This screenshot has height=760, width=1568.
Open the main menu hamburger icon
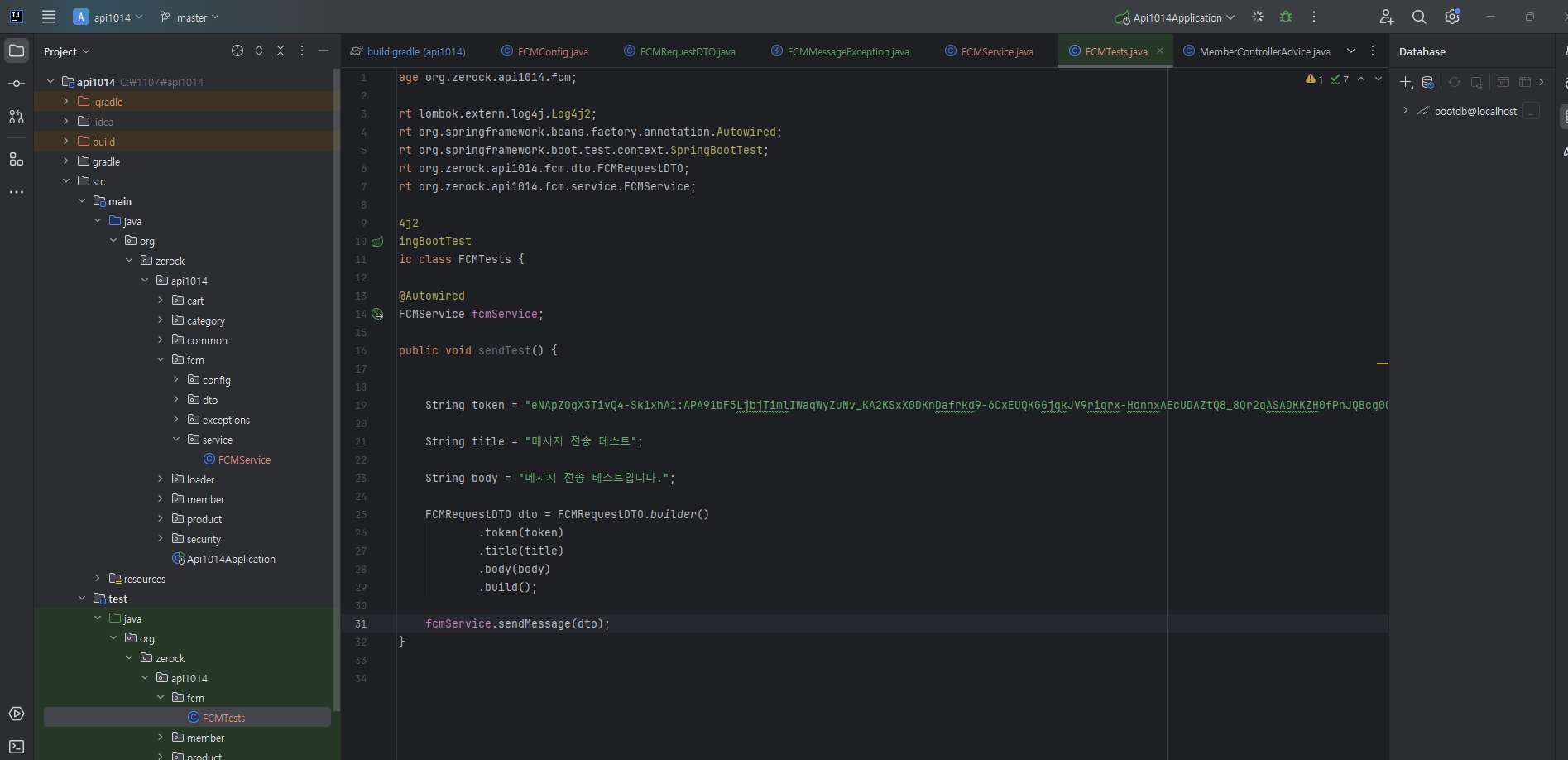click(49, 17)
